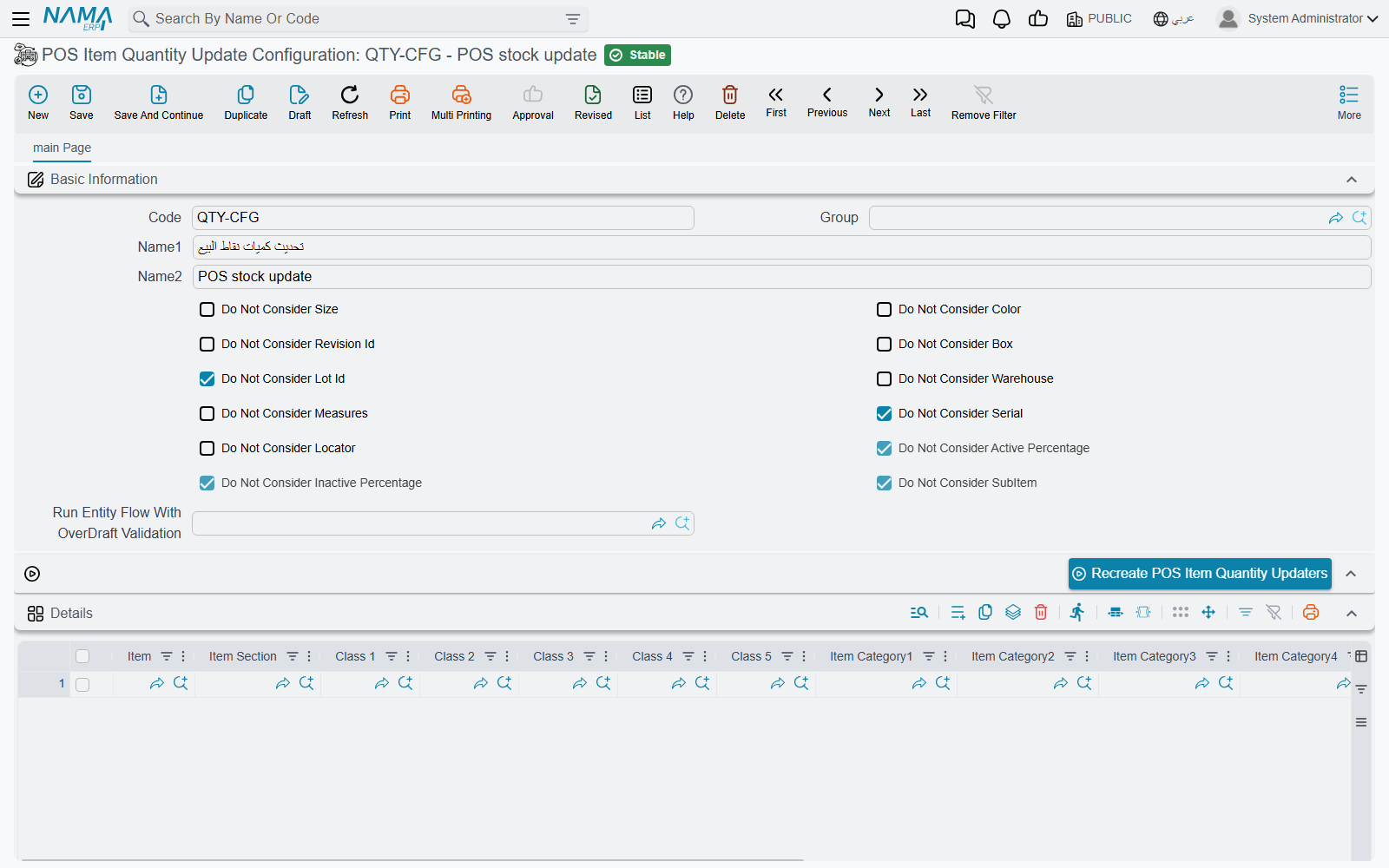Open the More toolbar menu

(x=1349, y=102)
